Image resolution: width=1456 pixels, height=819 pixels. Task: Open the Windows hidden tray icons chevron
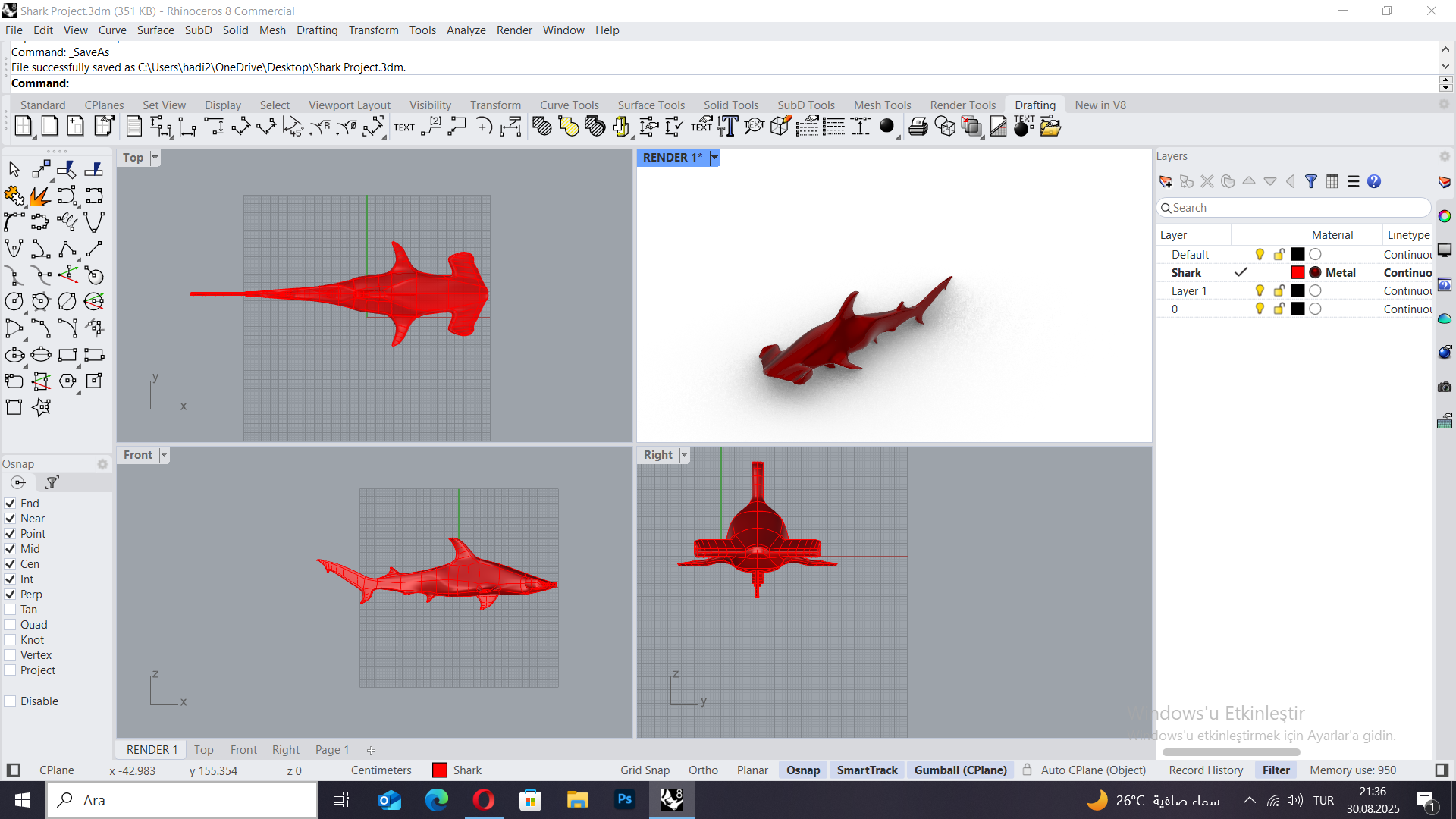click(x=1250, y=801)
